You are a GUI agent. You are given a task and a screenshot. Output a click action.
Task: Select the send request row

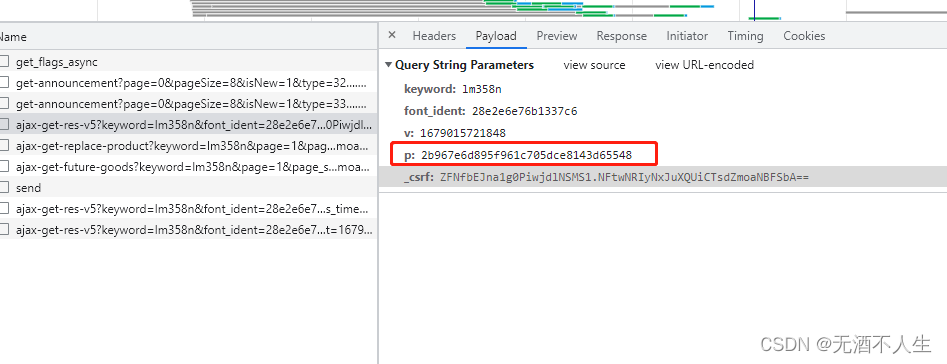pos(188,188)
